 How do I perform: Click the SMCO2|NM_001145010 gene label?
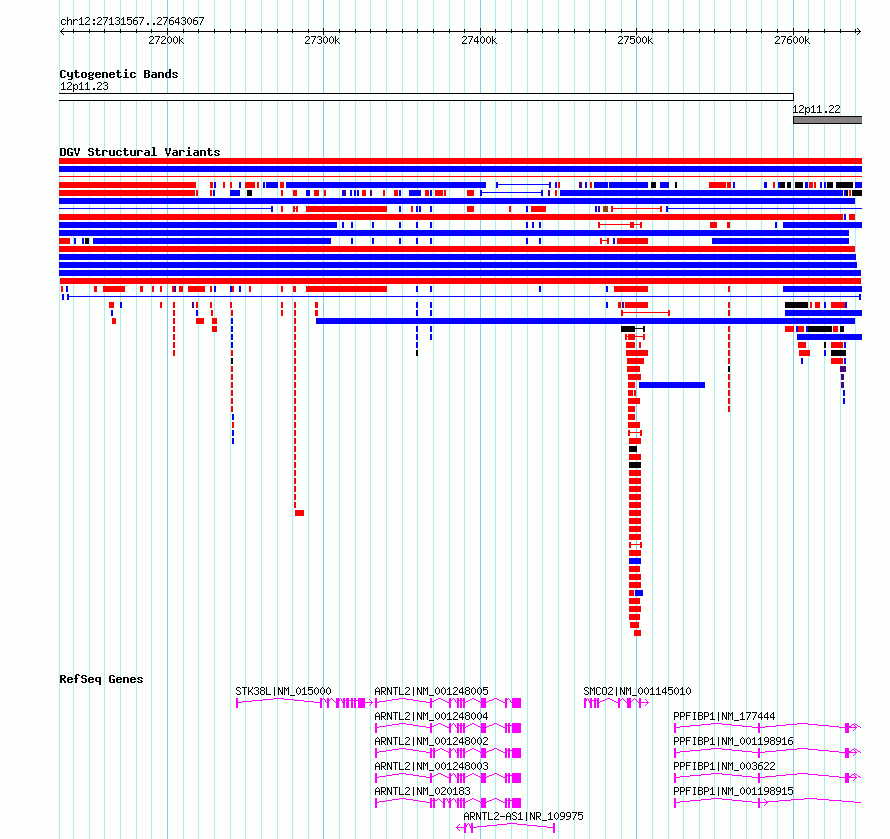pyautogui.click(x=637, y=691)
